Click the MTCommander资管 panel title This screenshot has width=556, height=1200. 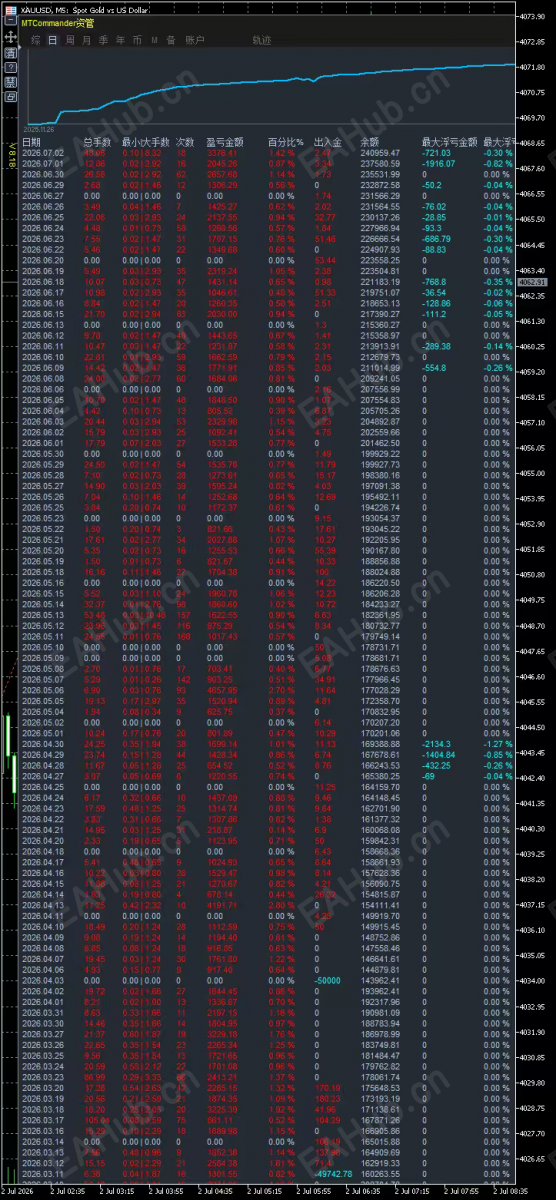pyautogui.click(x=57, y=23)
